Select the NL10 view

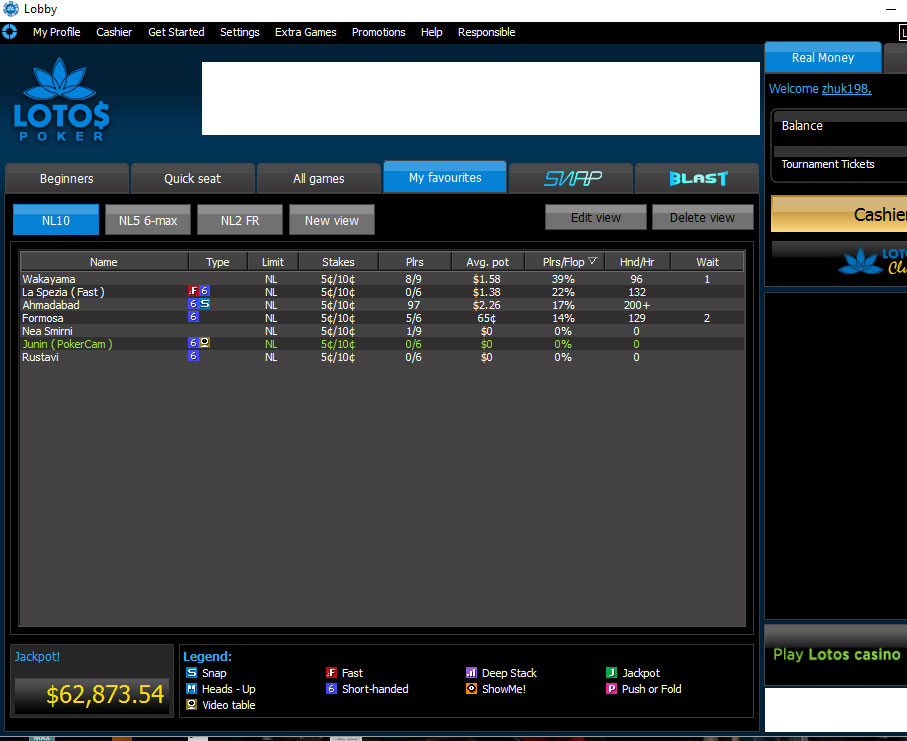(x=56, y=220)
